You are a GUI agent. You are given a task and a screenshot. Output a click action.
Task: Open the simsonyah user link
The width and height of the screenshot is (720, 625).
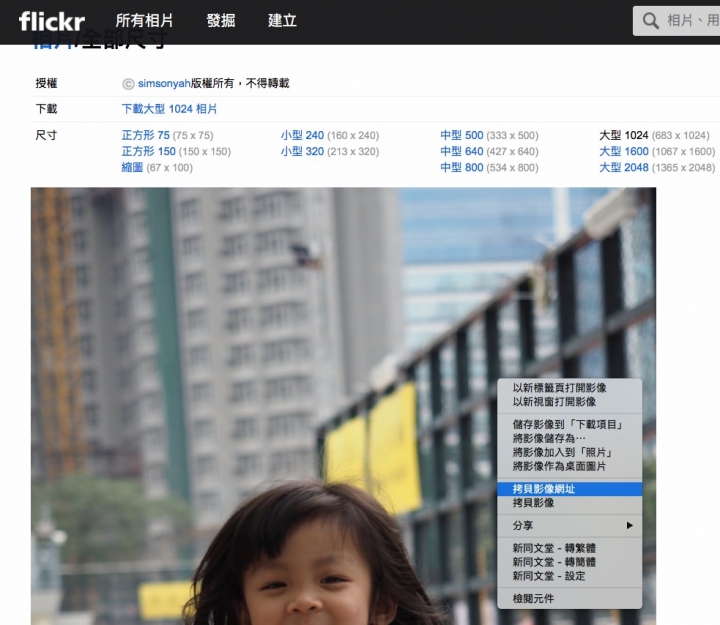[x=164, y=83]
